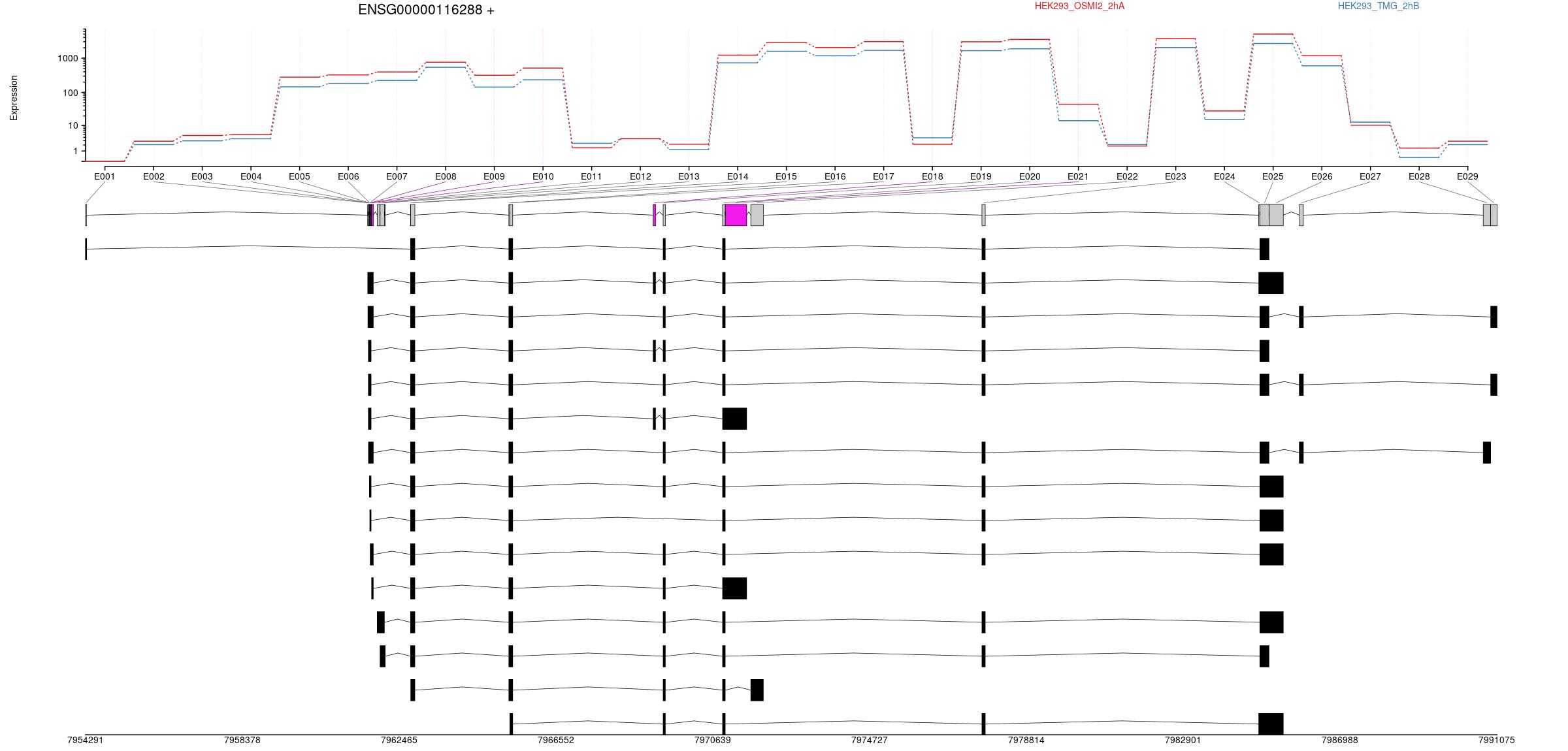Click genomic coordinate 7982901

coord(1183,740)
